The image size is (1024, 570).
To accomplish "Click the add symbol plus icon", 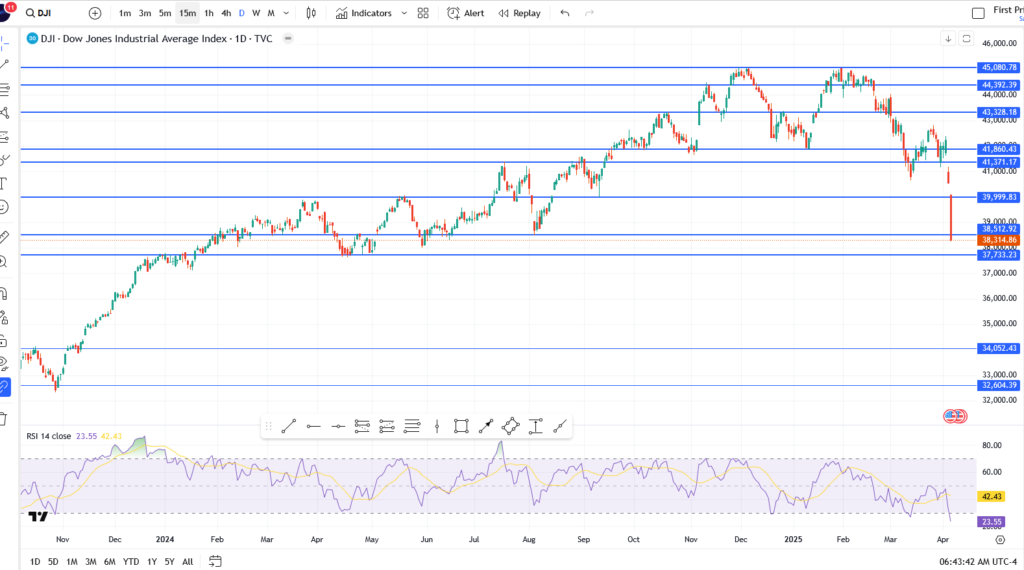I will point(95,13).
